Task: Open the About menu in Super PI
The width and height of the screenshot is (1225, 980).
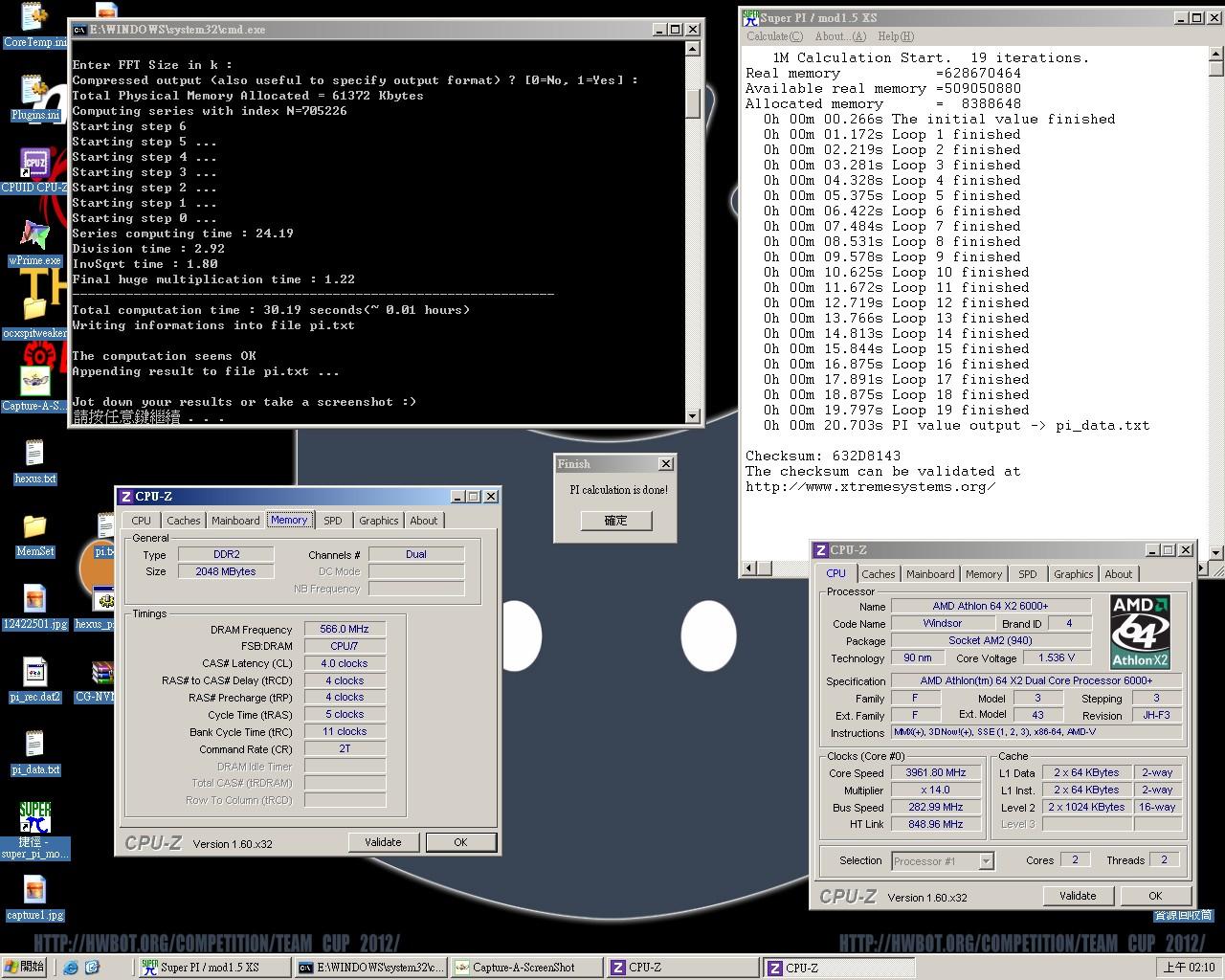Action: 840,36
